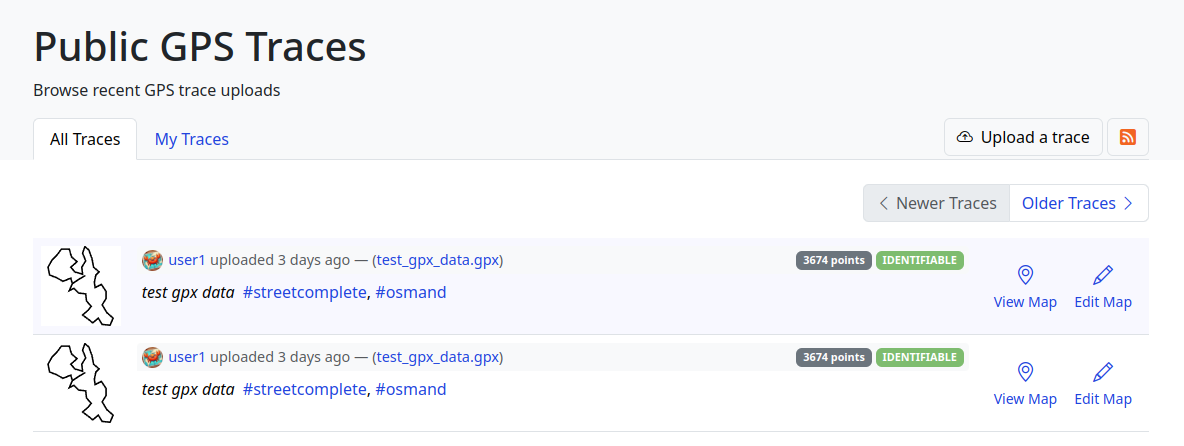Open second test_gpx_data.gpx file link
This screenshot has width=1184, height=446.
coord(437,357)
